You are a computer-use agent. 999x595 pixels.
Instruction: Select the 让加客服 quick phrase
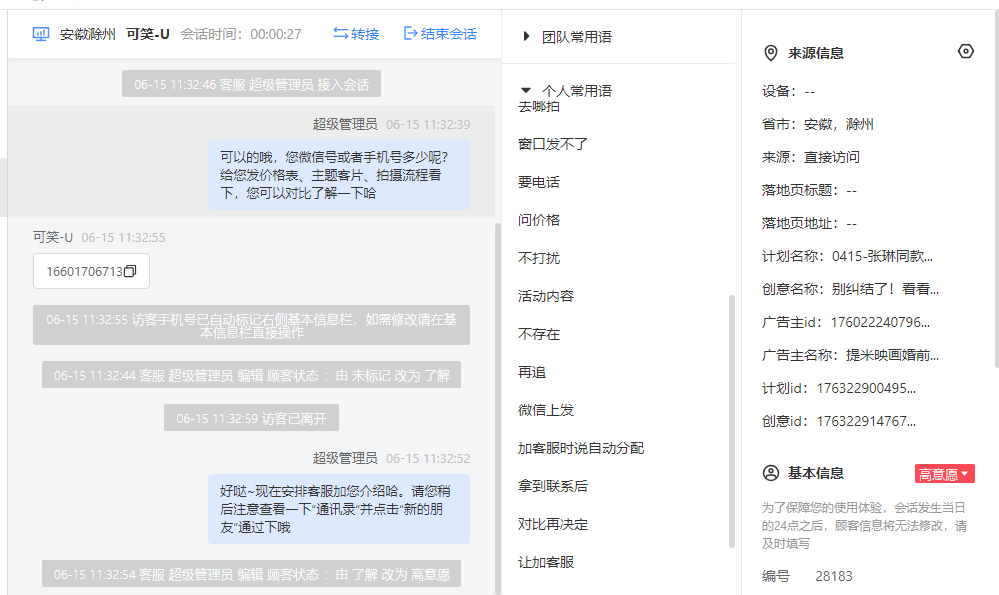tap(546, 562)
